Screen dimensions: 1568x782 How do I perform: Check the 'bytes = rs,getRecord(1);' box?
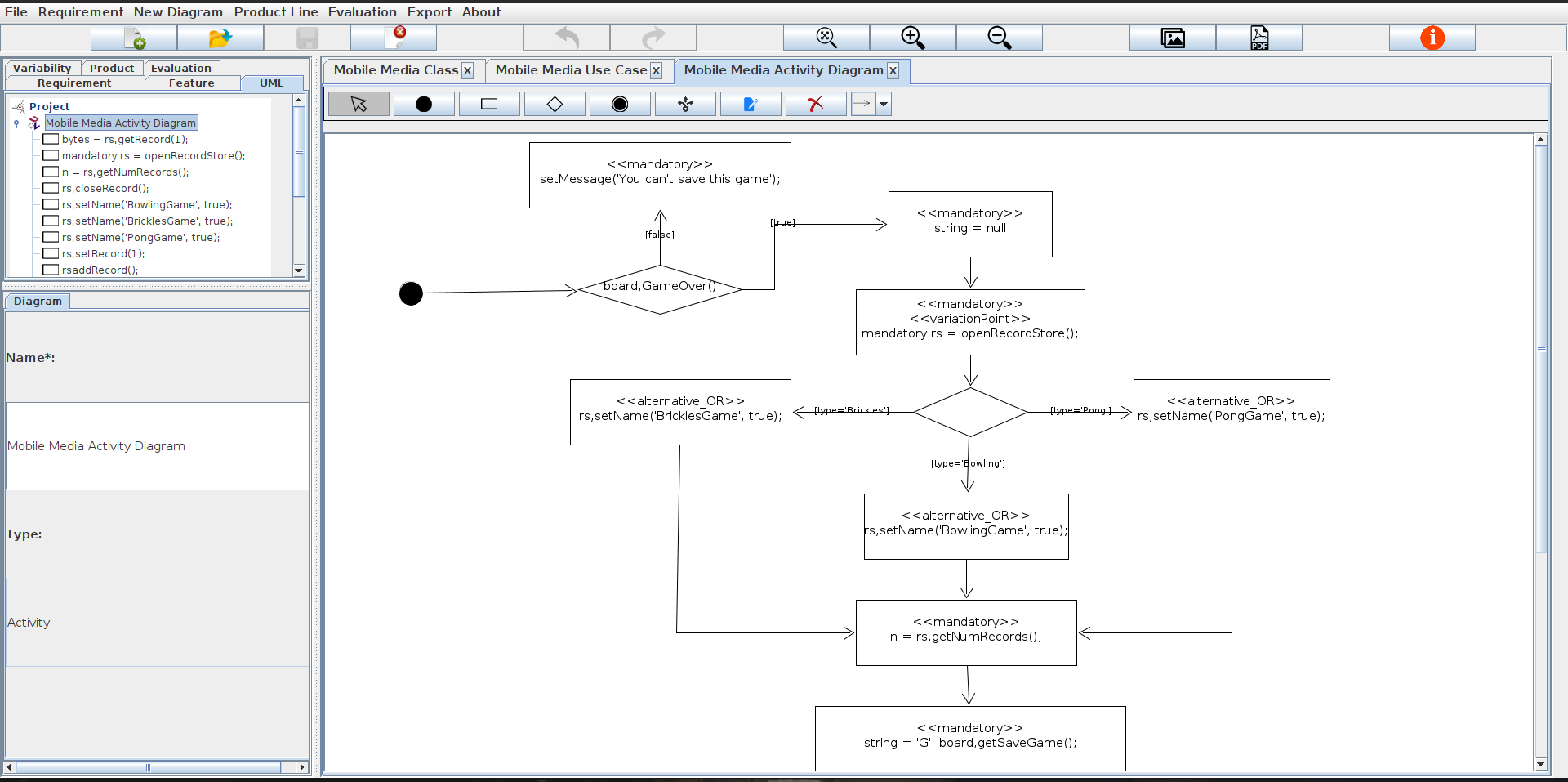(x=51, y=140)
